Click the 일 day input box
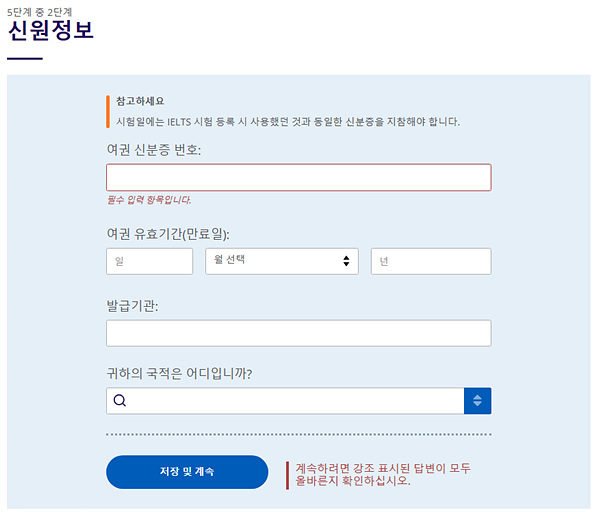Screen dimensions: 600x512 [x=149, y=261]
